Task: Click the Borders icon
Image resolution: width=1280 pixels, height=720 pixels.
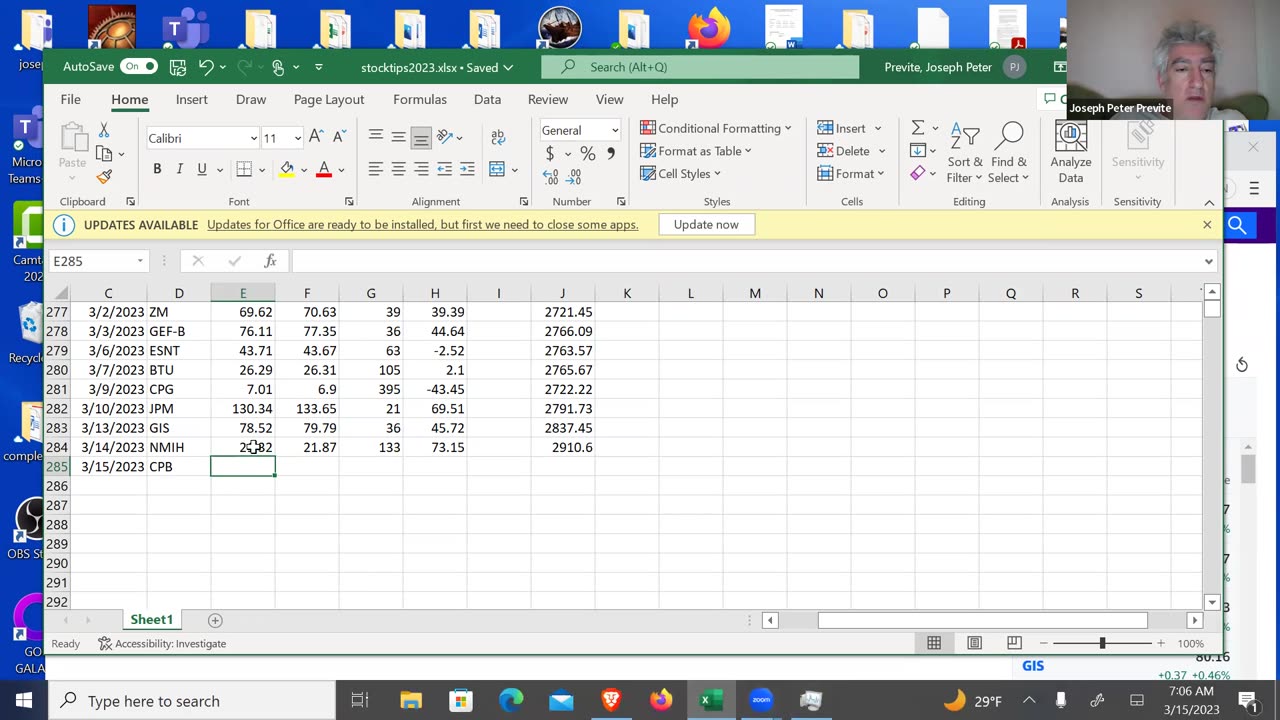Action: (x=244, y=169)
